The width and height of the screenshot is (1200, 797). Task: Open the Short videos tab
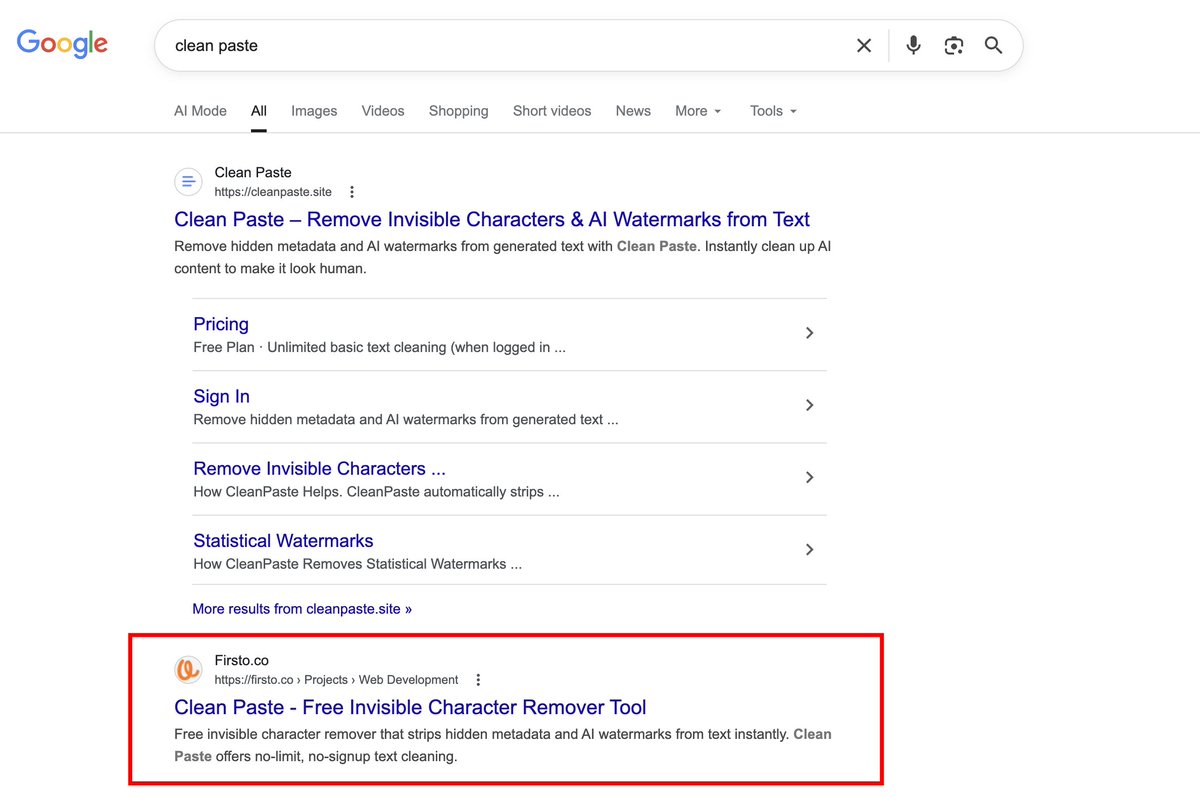click(552, 111)
